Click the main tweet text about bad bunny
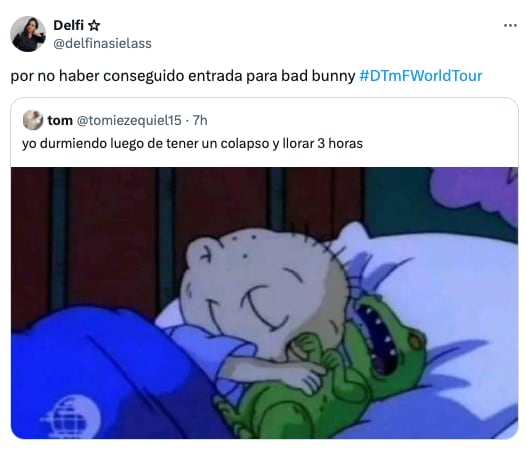 183,76
